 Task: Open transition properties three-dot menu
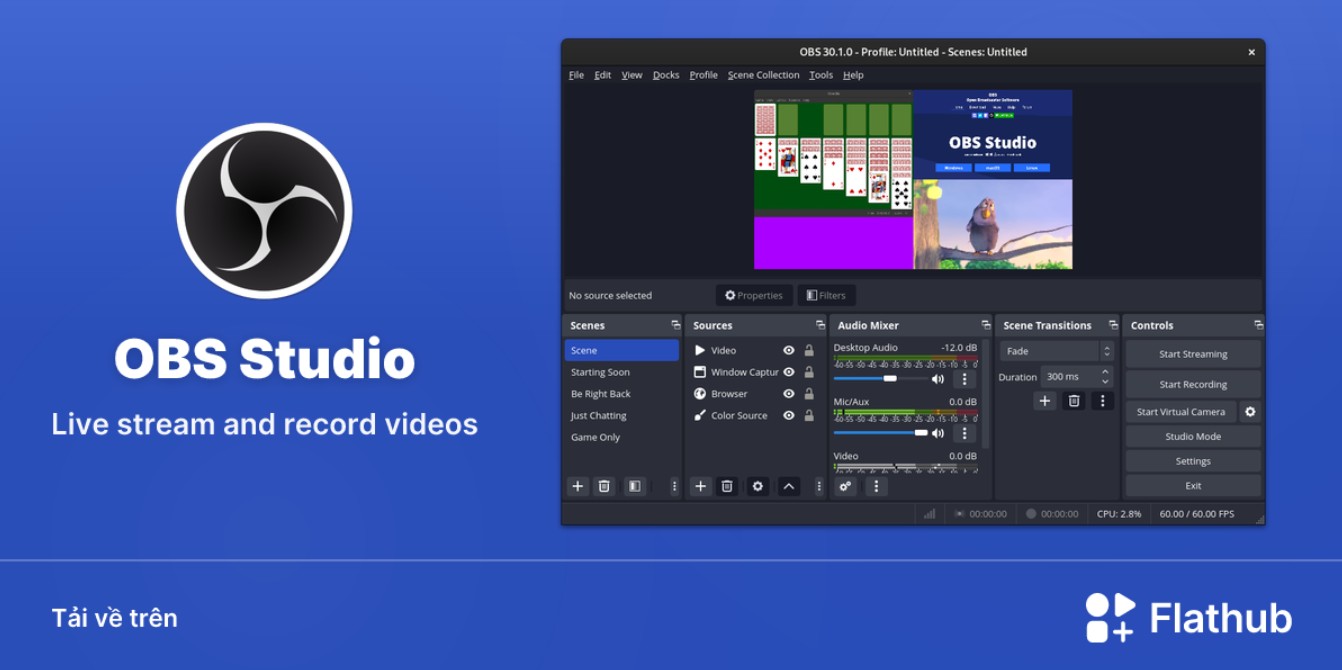click(x=1103, y=401)
